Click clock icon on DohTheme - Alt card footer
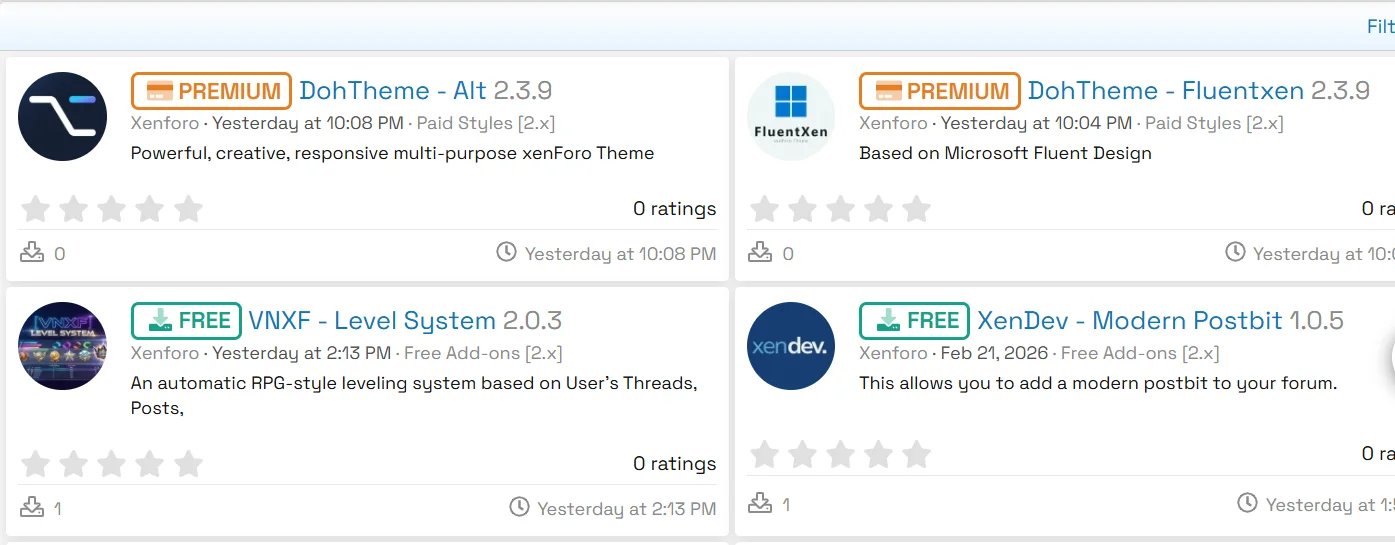 (x=507, y=252)
